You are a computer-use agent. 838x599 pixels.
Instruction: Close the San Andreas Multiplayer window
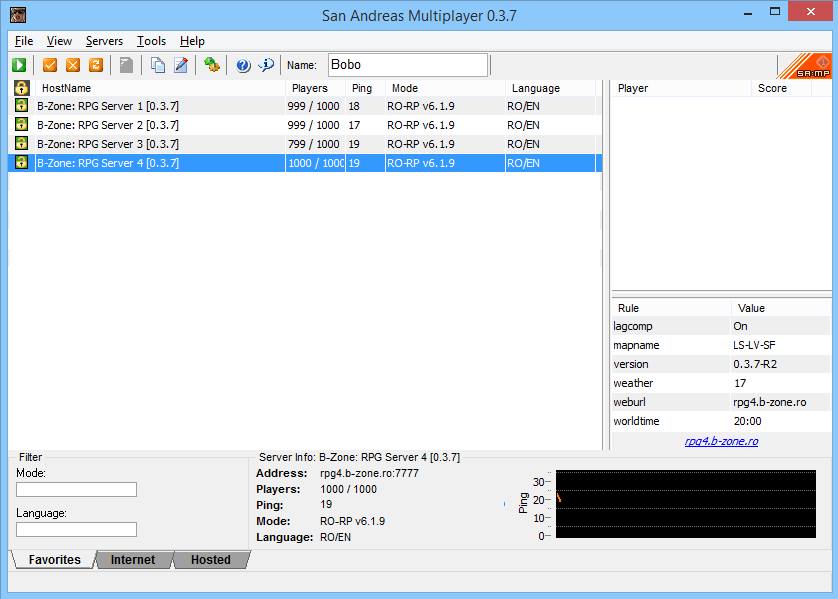(x=810, y=12)
